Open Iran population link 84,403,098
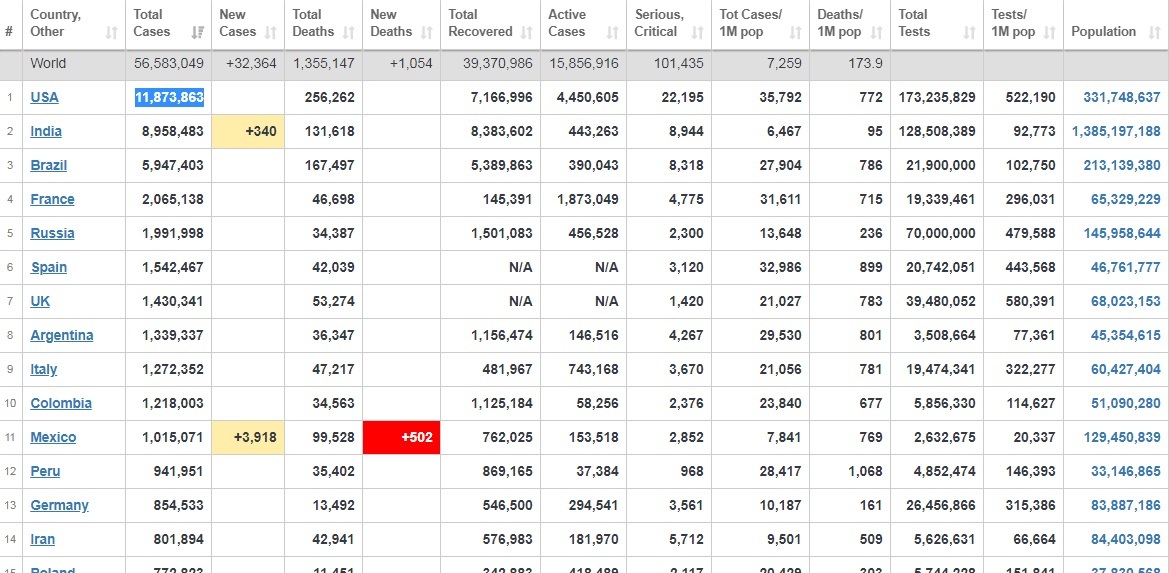The height and width of the screenshot is (573, 1169). point(1126,539)
